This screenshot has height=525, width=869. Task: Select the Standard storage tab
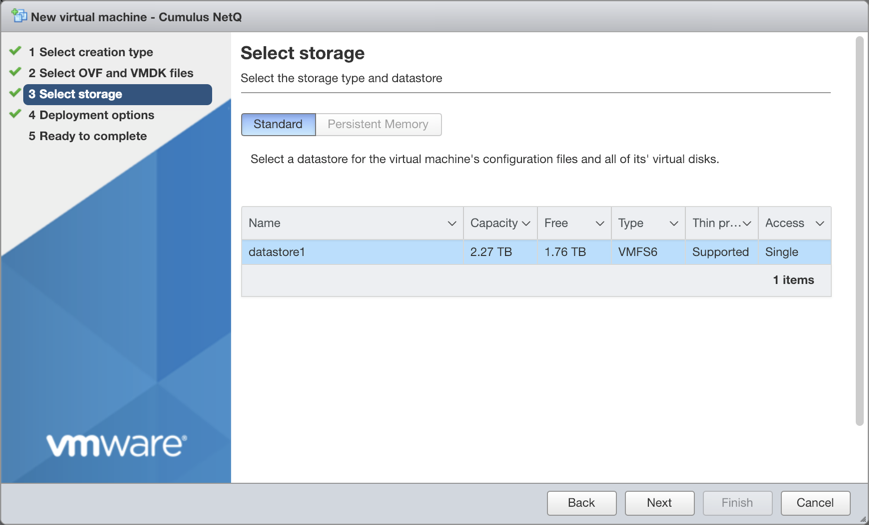coord(278,124)
